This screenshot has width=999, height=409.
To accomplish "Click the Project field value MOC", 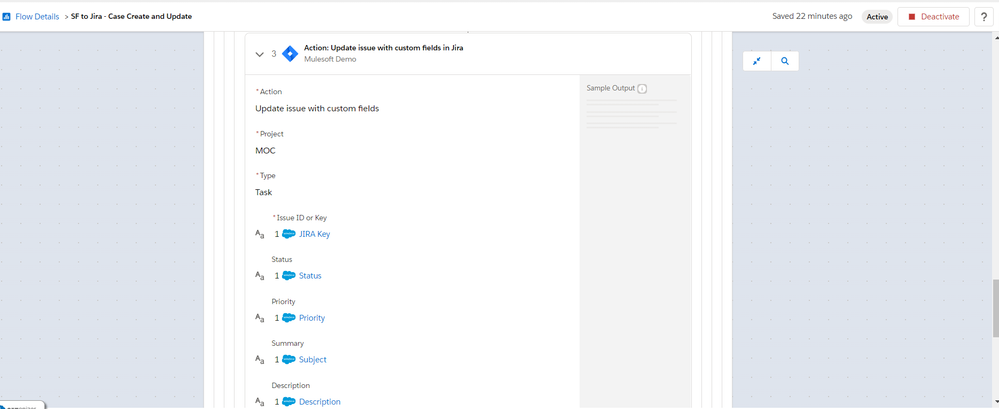I will [265, 150].
